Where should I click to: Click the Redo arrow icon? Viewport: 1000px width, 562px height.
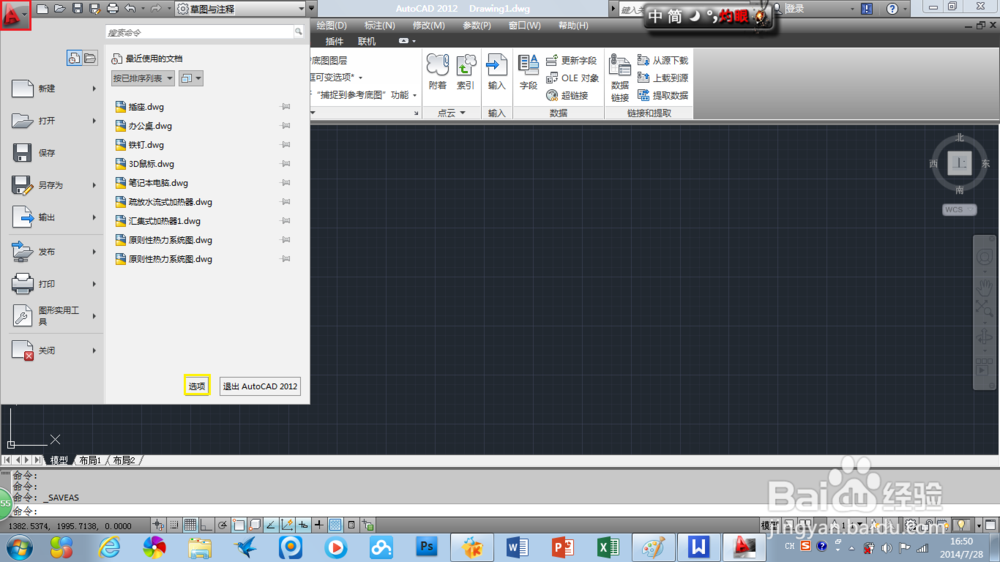click(x=156, y=8)
